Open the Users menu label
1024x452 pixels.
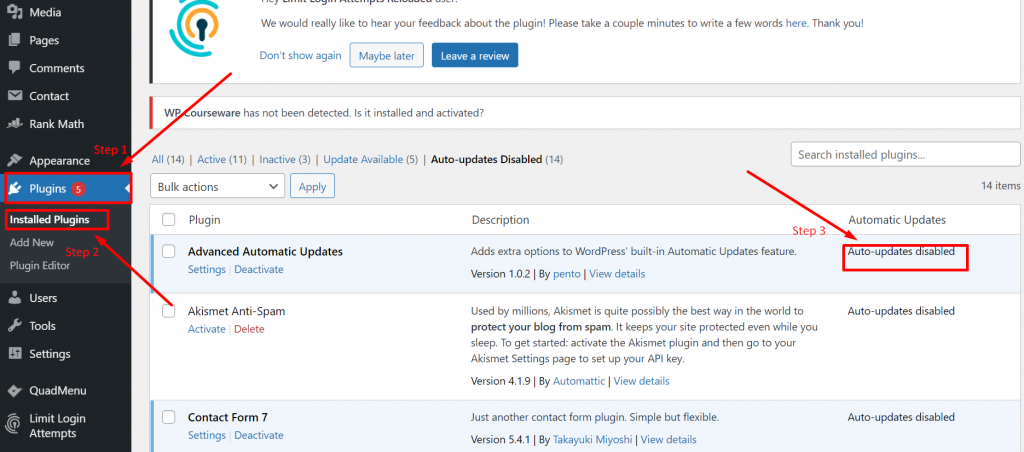pyautogui.click(x=43, y=298)
